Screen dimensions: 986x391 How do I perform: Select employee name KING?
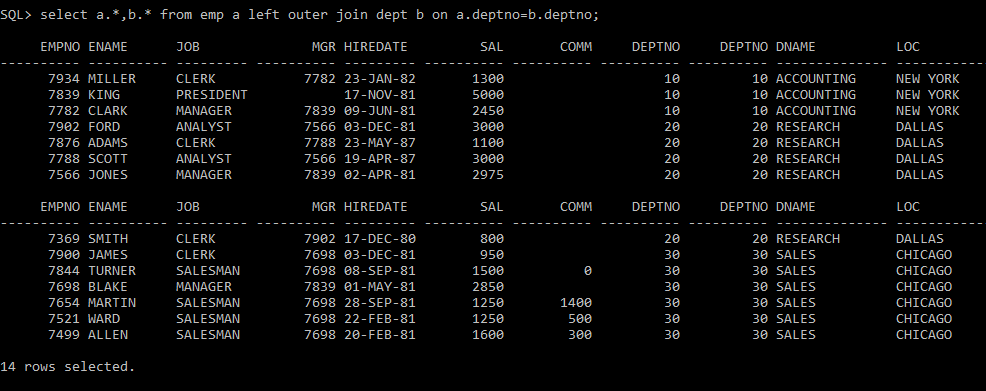(104, 94)
